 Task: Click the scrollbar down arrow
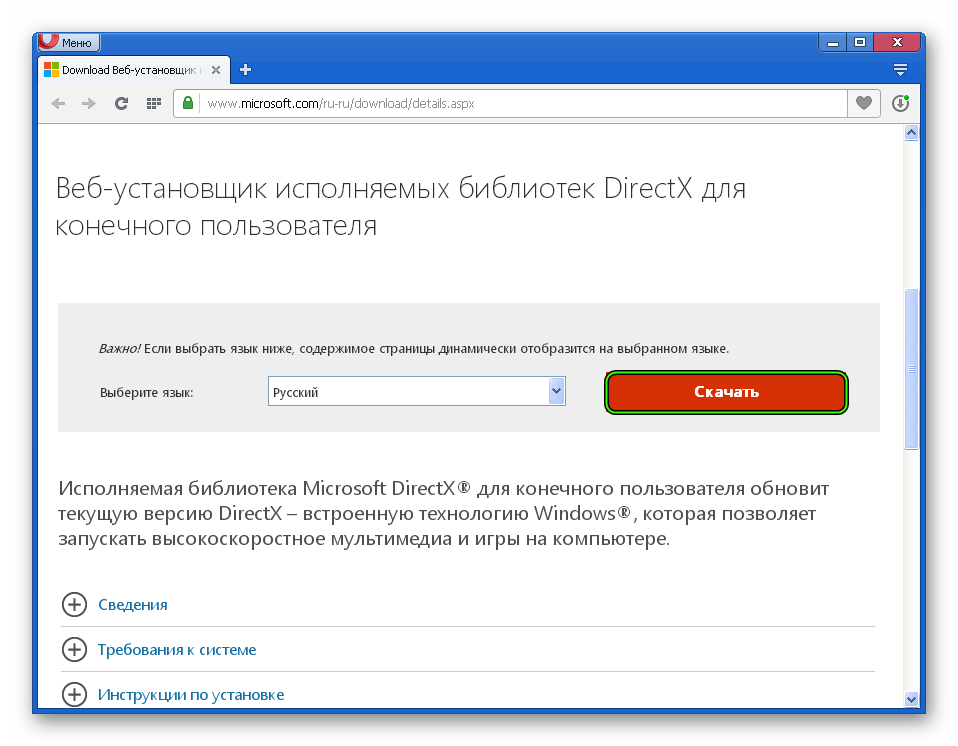point(911,700)
